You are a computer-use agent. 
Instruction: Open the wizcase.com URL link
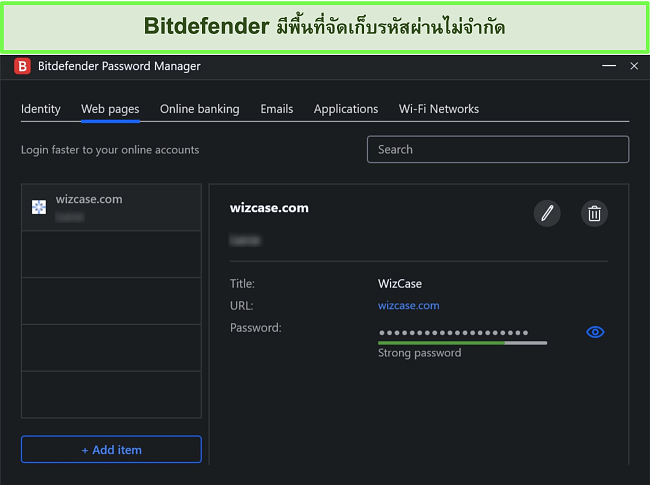click(x=408, y=306)
